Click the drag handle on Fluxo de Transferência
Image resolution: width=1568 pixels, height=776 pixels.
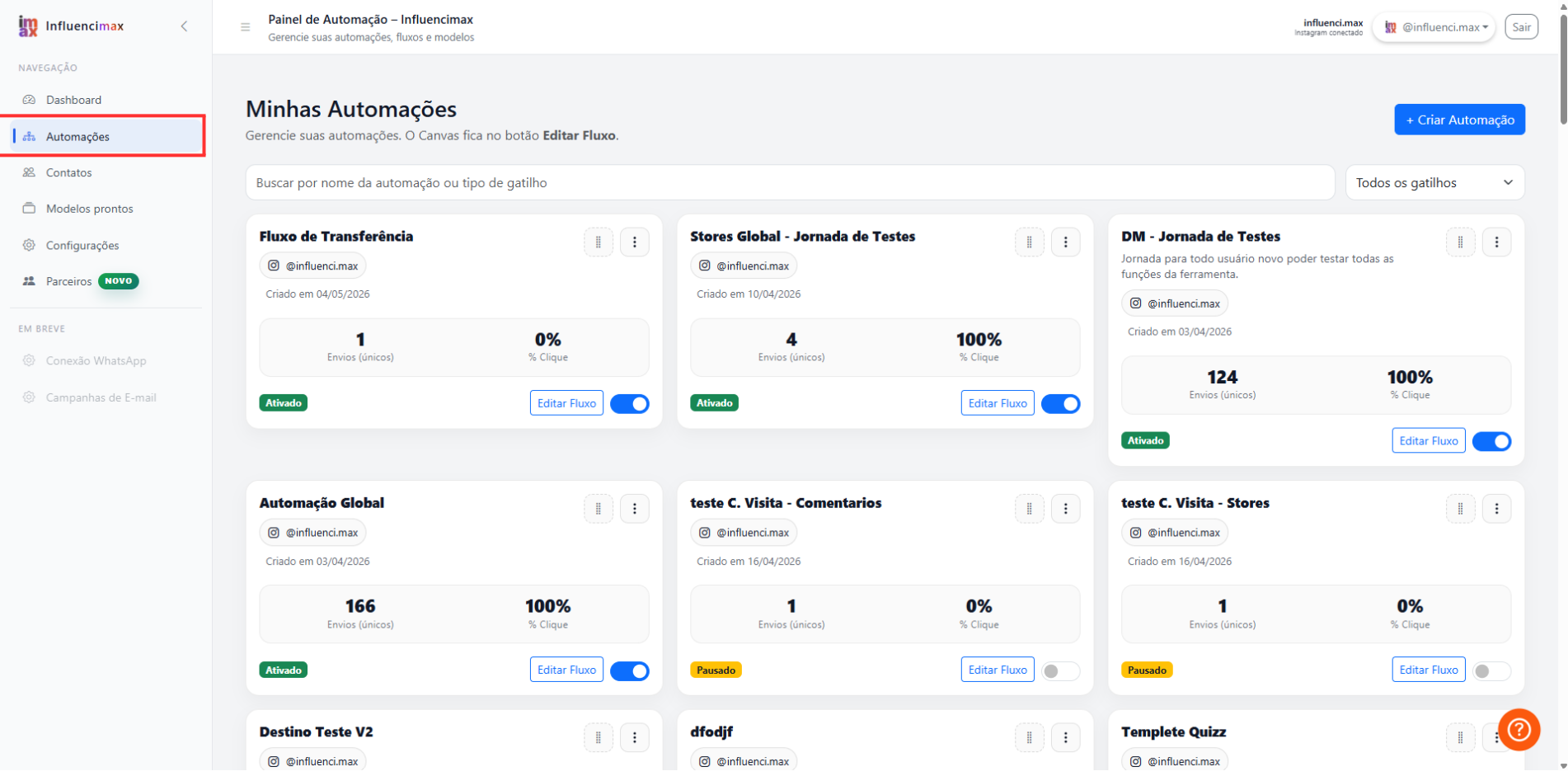click(x=599, y=242)
